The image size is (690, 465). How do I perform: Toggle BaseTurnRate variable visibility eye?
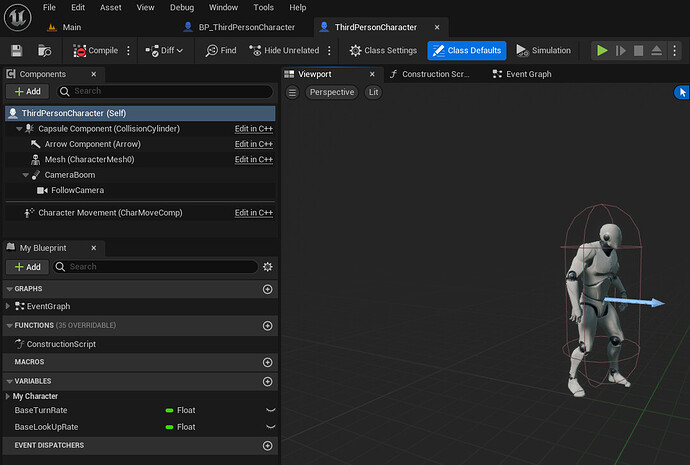(x=271, y=410)
